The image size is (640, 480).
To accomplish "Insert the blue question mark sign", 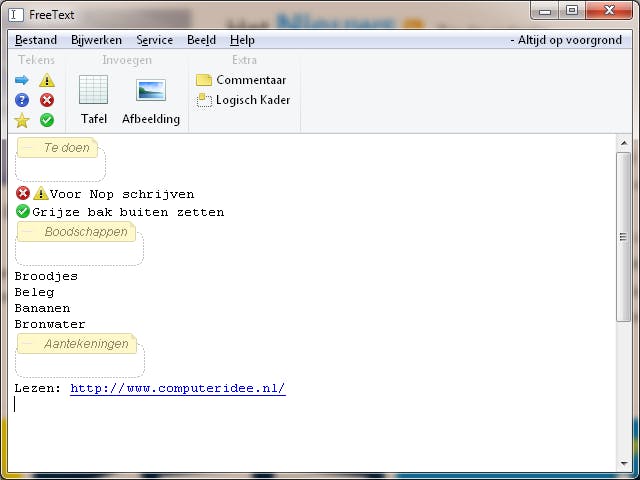I will [22, 100].
